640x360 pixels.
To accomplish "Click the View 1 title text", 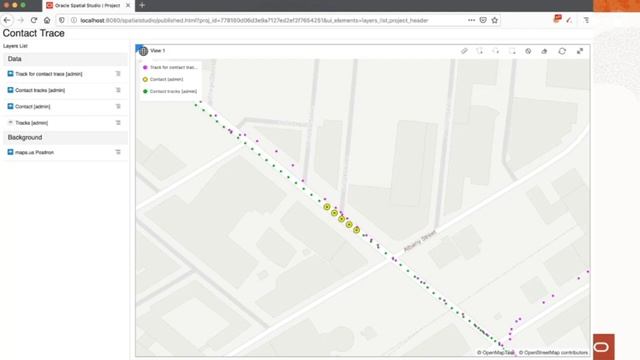I will click(x=158, y=51).
